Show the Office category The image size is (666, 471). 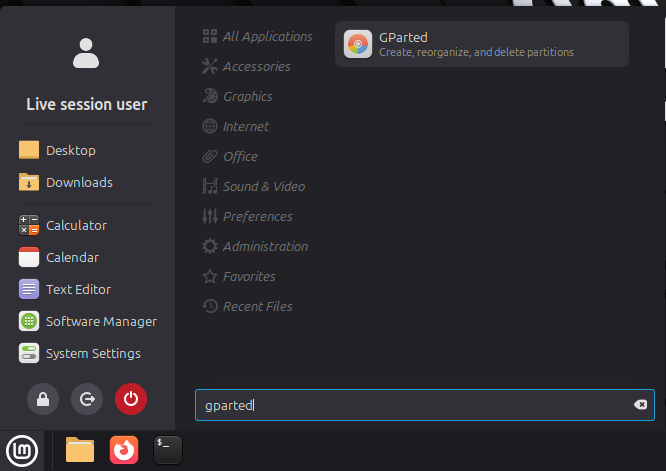coord(230,156)
